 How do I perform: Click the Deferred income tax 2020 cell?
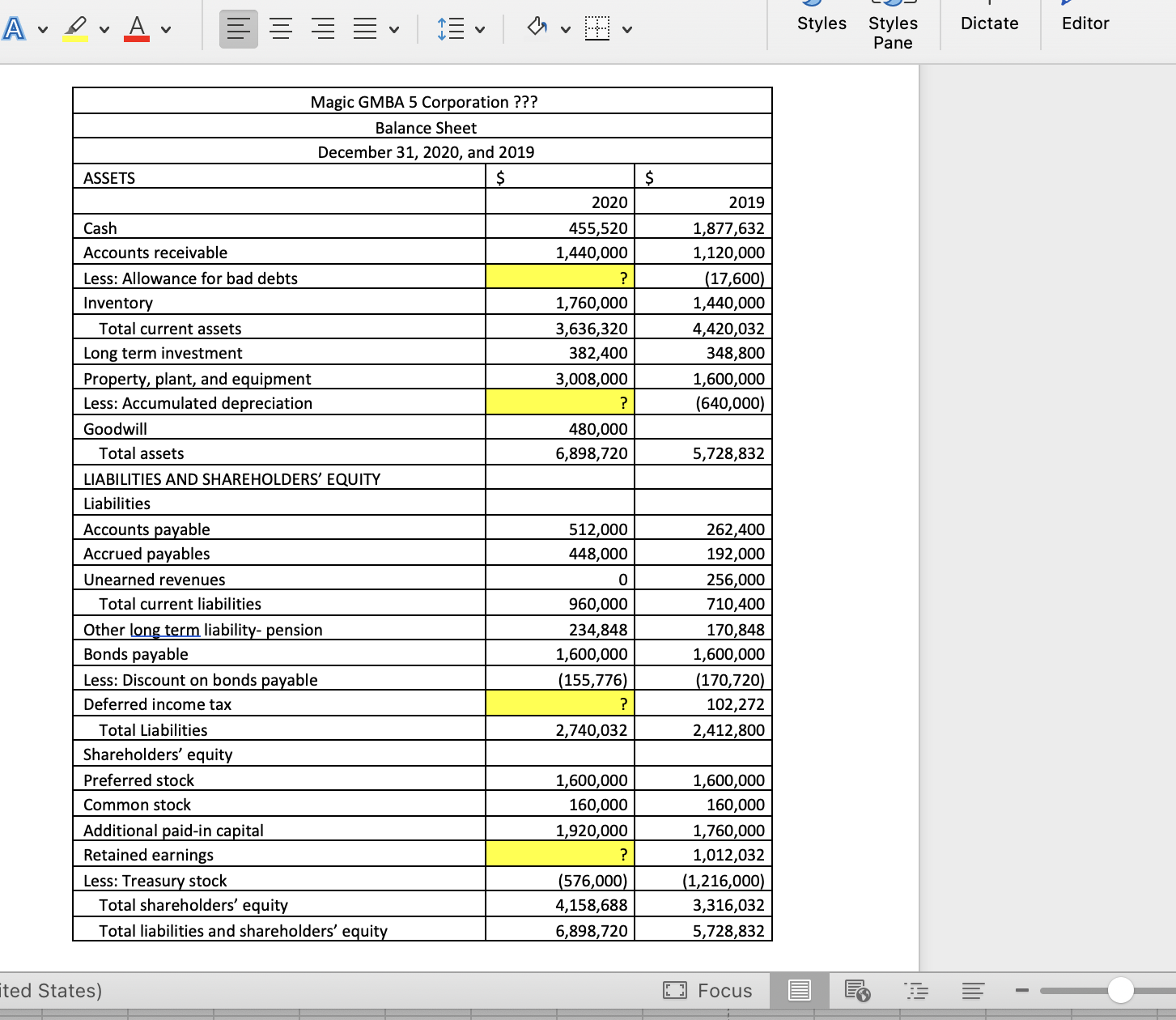[559, 703]
